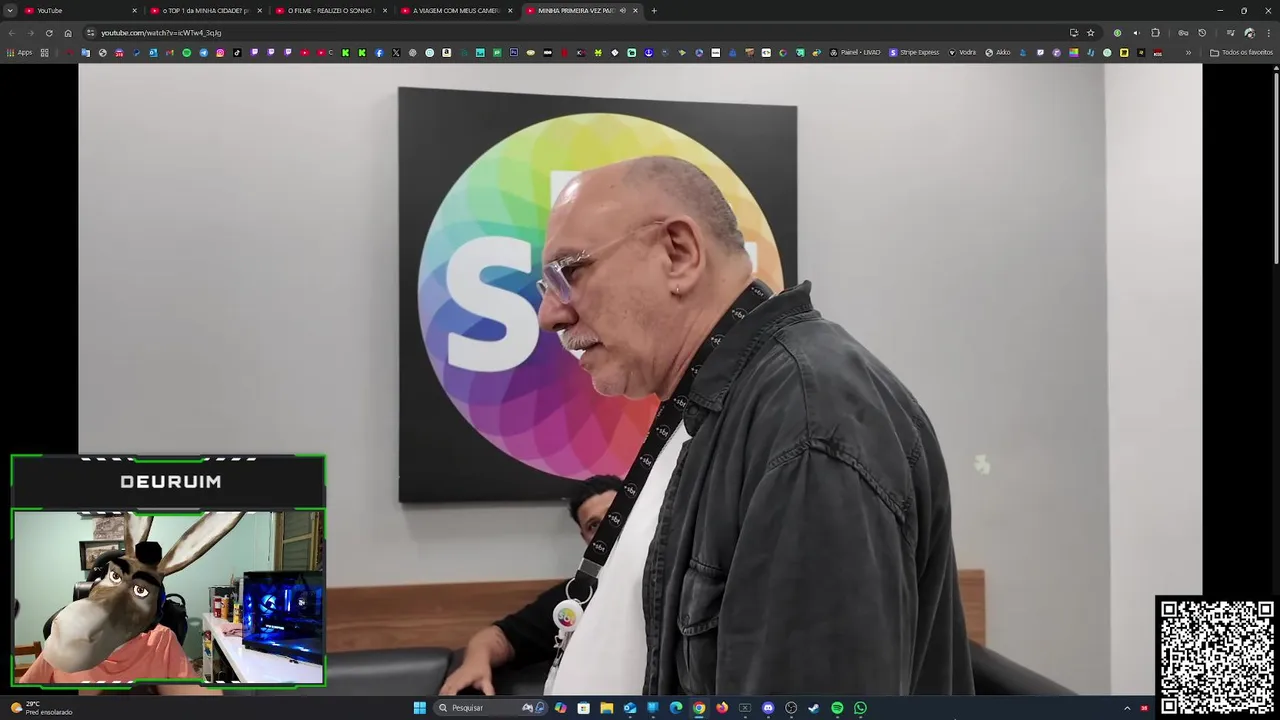Open the Chrome three-dot menu
Screen dimensions: 1280x720
[x=1269, y=33]
